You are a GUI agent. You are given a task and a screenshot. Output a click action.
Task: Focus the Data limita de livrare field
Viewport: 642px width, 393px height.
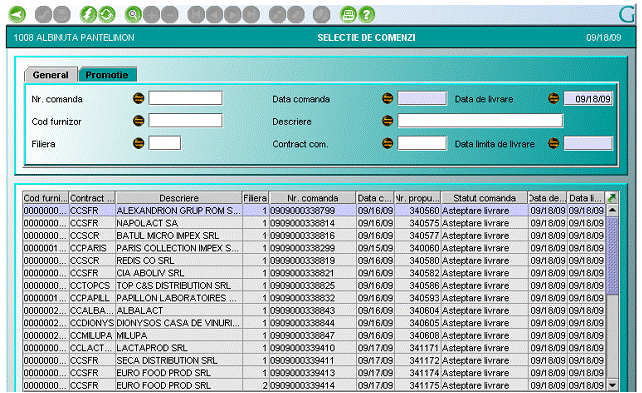[x=588, y=143]
